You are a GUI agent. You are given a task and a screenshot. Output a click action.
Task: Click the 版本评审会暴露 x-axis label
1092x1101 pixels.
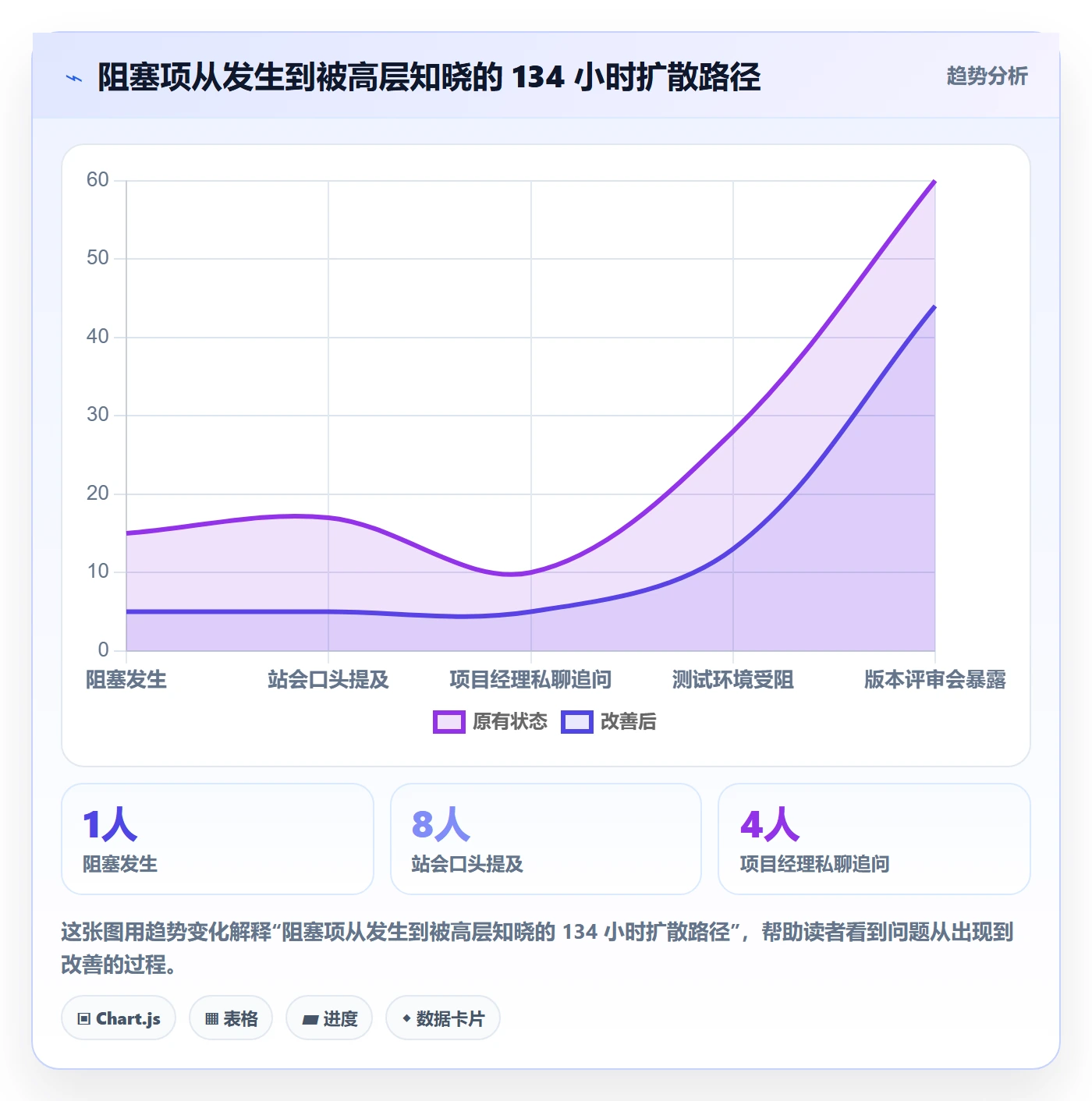(935, 680)
